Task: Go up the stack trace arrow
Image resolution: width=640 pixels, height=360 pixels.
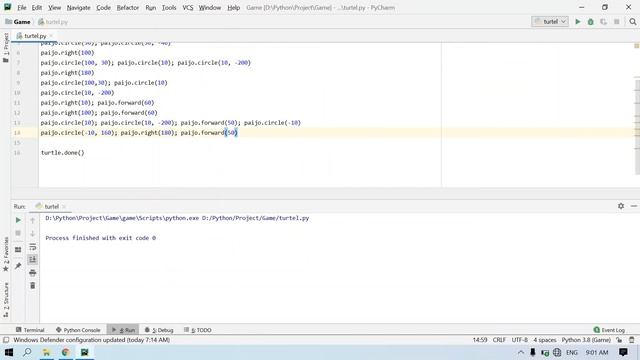Action: [33, 220]
